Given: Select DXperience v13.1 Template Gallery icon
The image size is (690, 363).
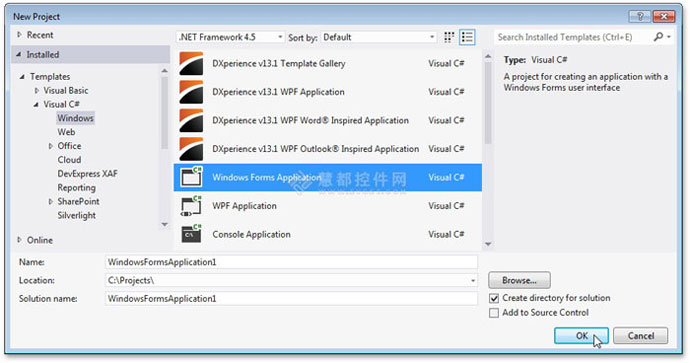Looking at the screenshot, I should point(191,63).
